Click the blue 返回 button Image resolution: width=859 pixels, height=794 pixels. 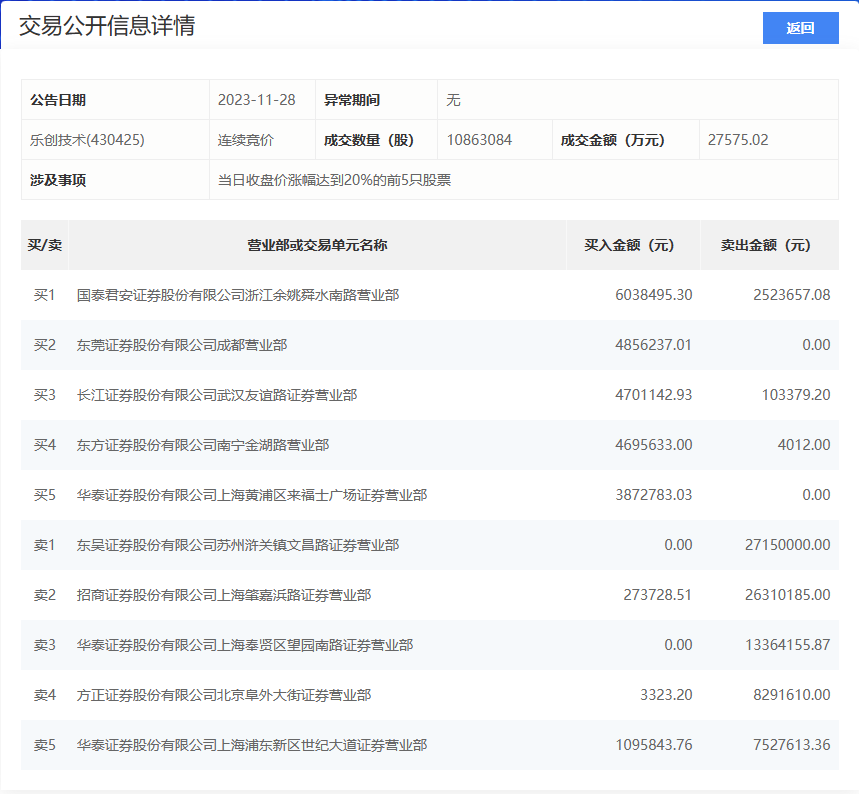(800, 28)
